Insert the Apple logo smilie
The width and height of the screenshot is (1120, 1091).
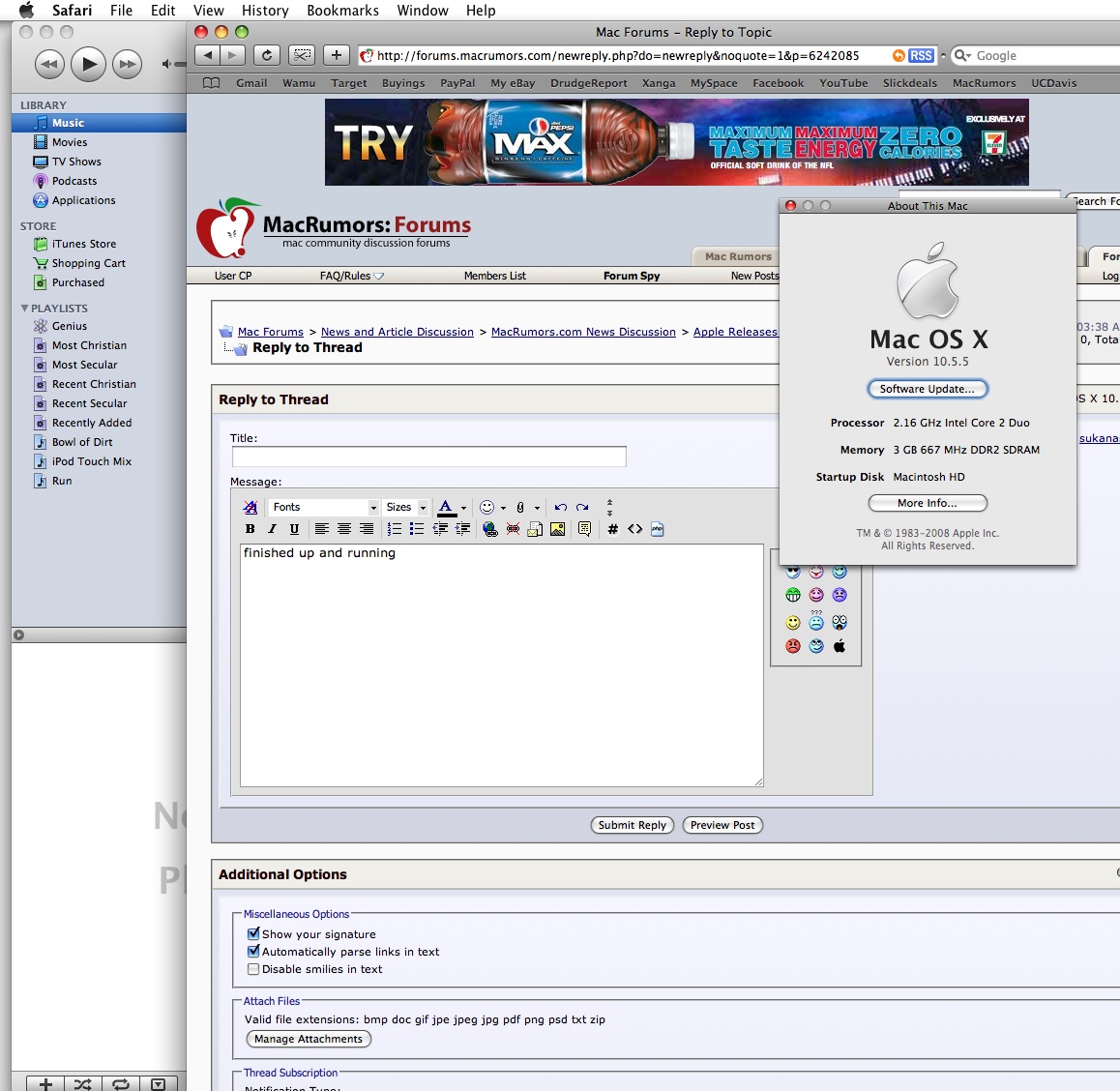[840, 646]
